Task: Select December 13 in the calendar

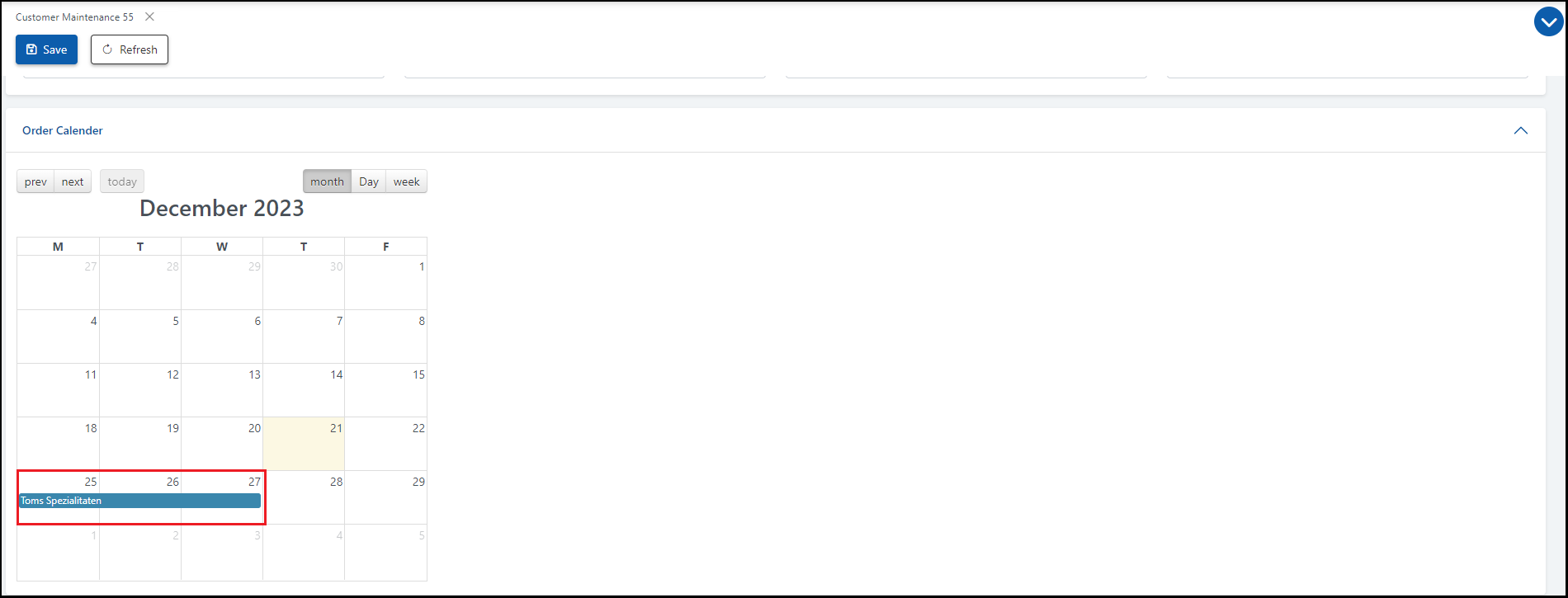Action: point(222,392)
